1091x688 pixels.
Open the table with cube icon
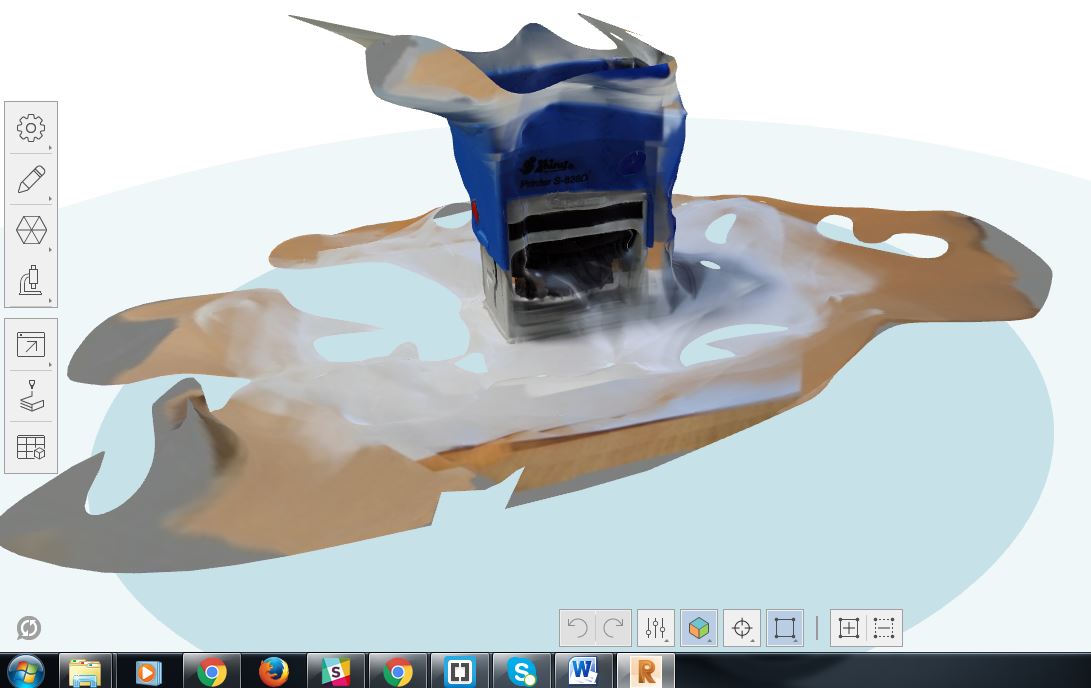(x=31, y=447)
